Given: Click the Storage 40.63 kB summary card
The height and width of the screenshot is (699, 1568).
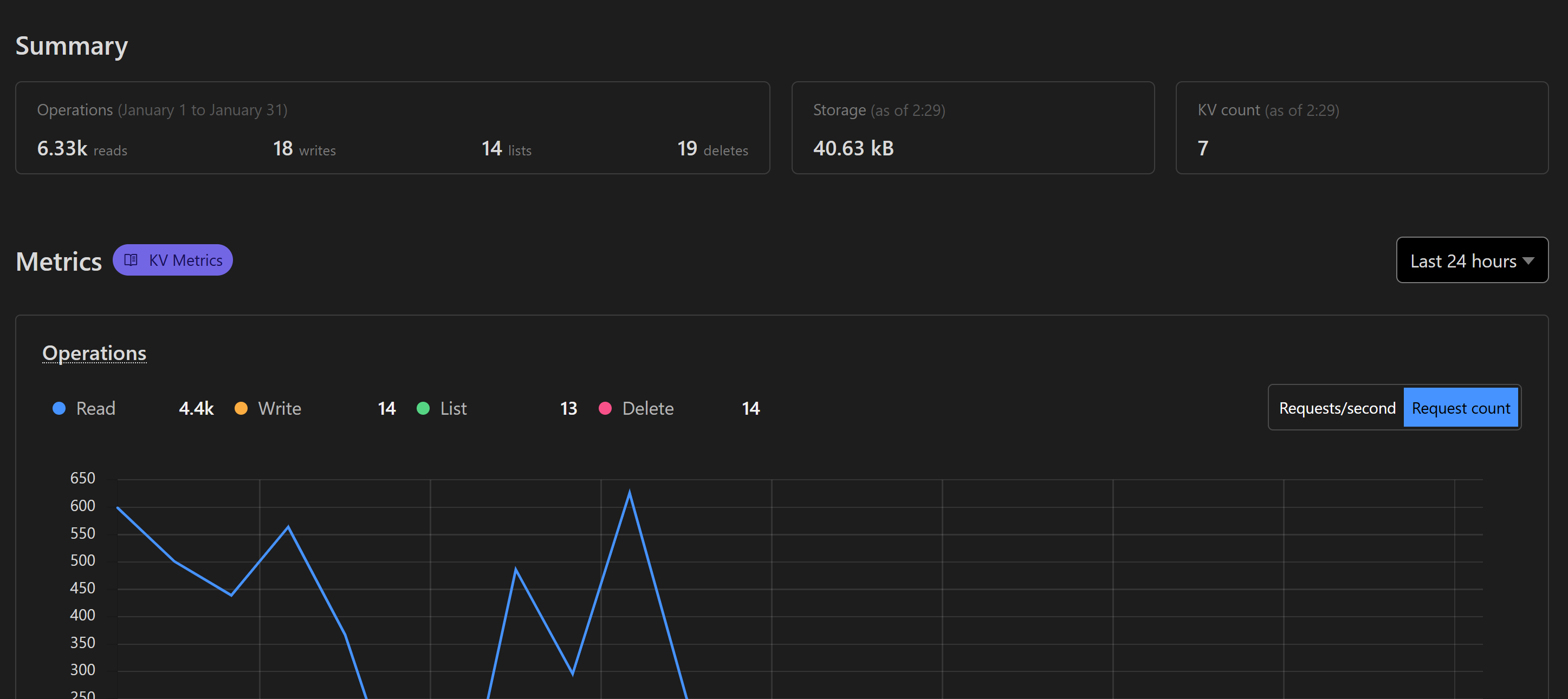Looking at the screenshot, I should tap(972, 128).
